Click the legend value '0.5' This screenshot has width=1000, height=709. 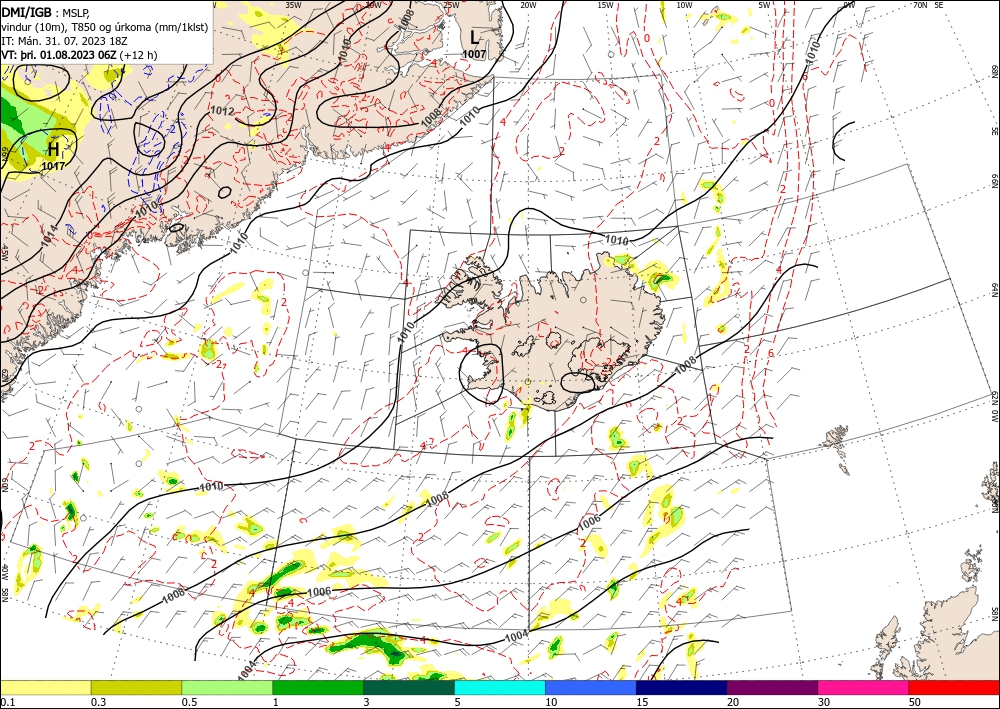point(189,702)
